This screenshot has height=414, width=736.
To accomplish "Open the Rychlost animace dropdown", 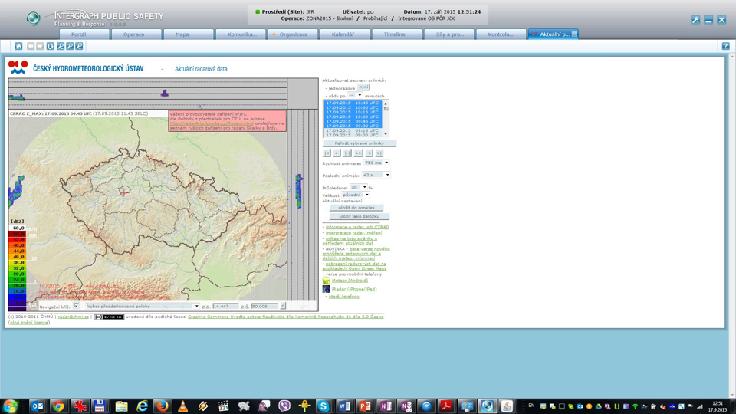I will pyautogui.click(x=376, y=163).
